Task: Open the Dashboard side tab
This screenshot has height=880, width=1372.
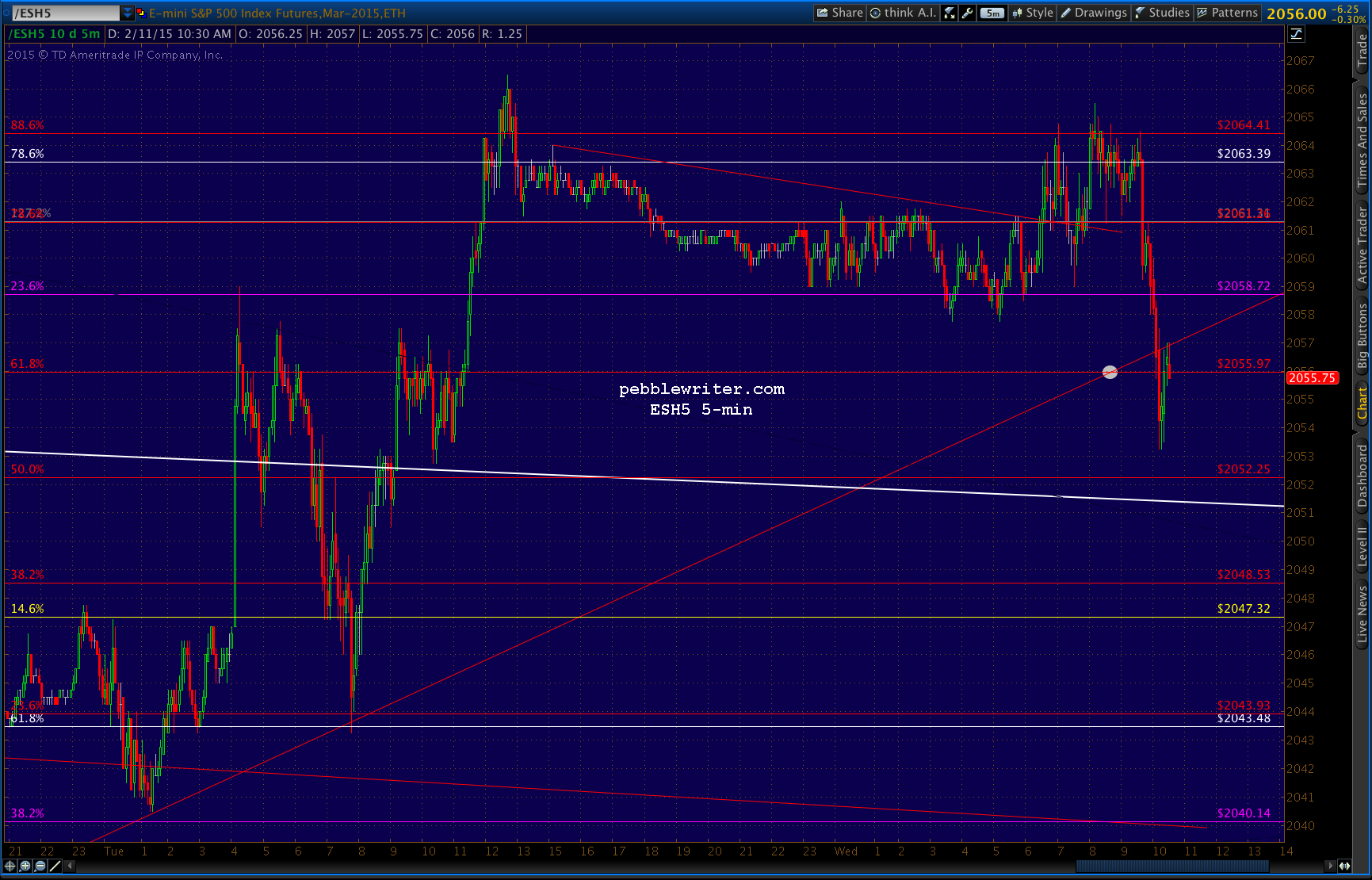Action: tap(1362, 475)
